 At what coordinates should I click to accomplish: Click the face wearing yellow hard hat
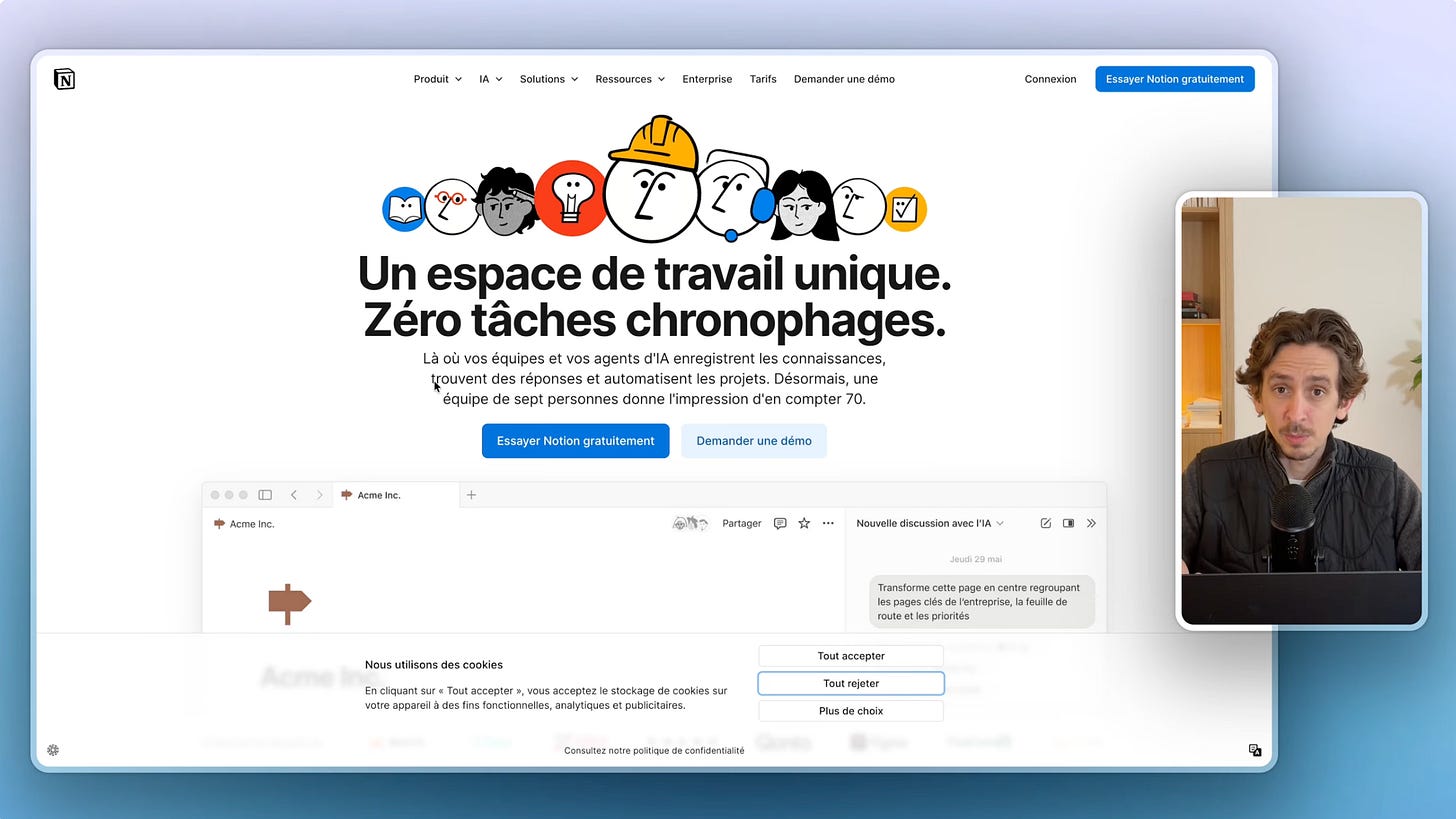pyautogui.click(x=651, y=180)
